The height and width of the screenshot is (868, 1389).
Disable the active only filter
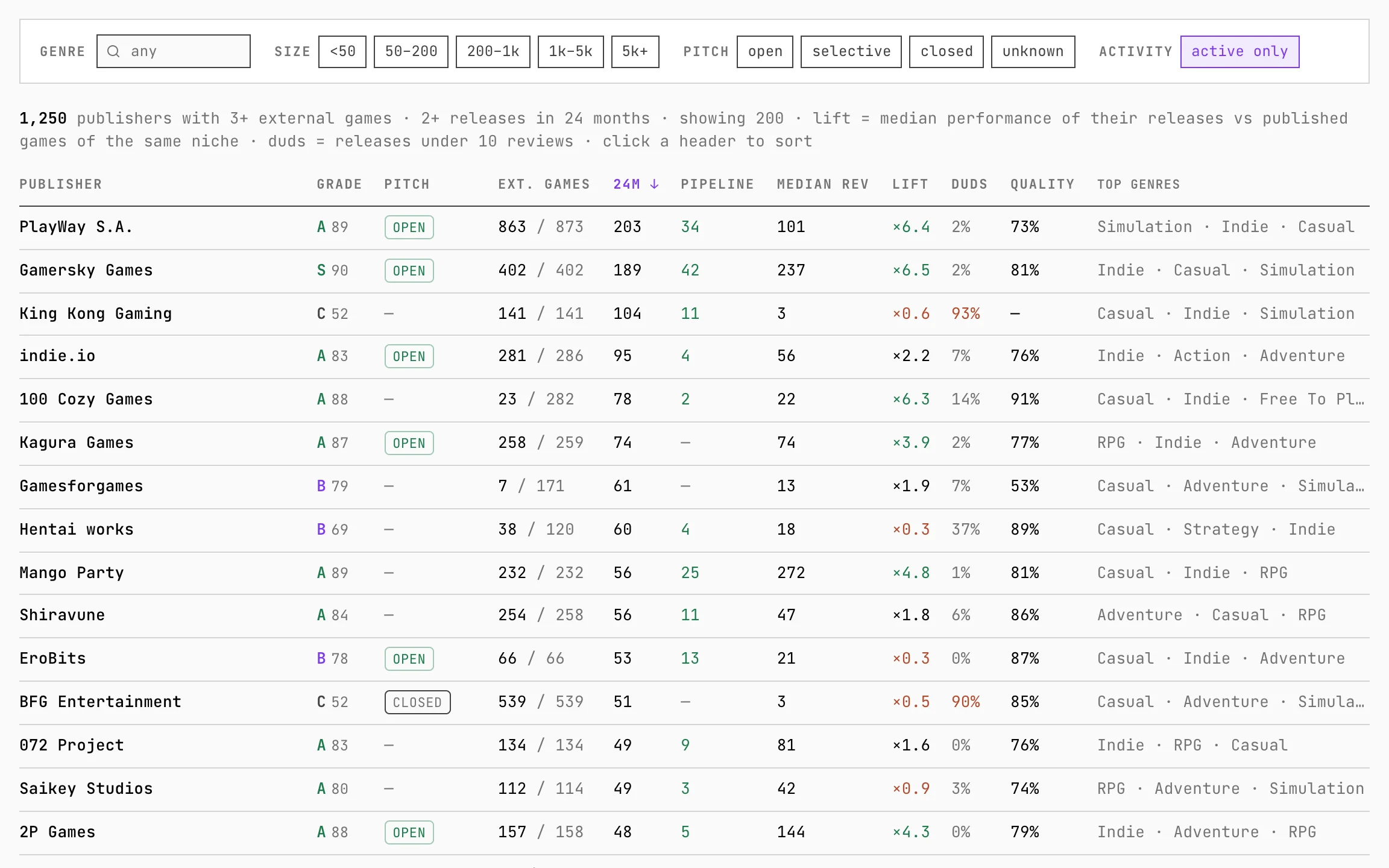pos(1240,51)
